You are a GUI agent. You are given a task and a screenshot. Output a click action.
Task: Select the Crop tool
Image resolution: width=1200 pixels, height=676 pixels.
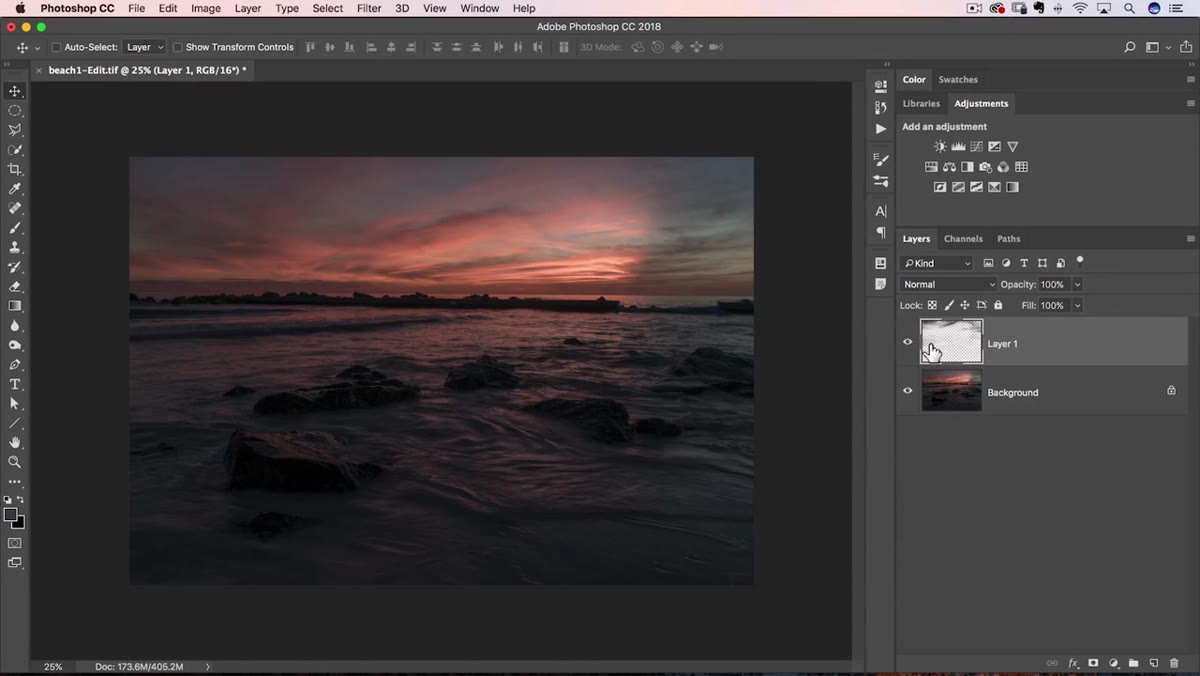point(15,169)
